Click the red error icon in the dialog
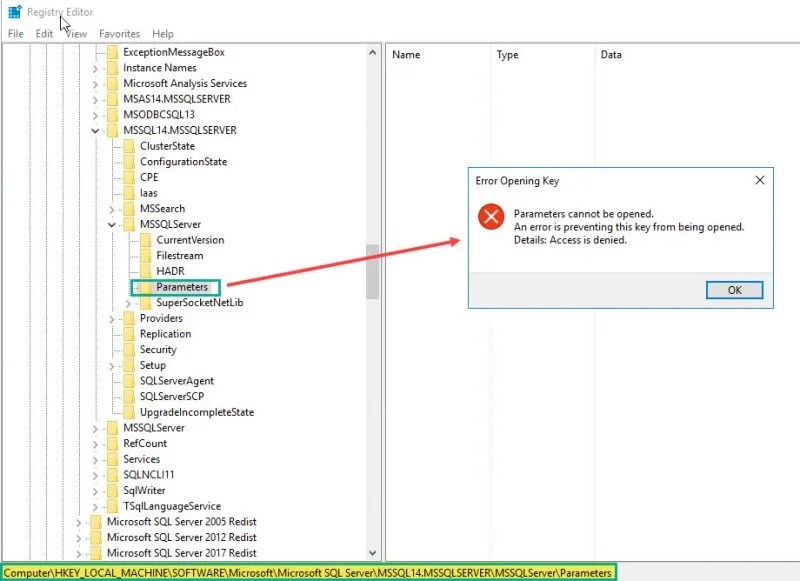Viewport: 800px width, 581px height. [x=490, y=216]
